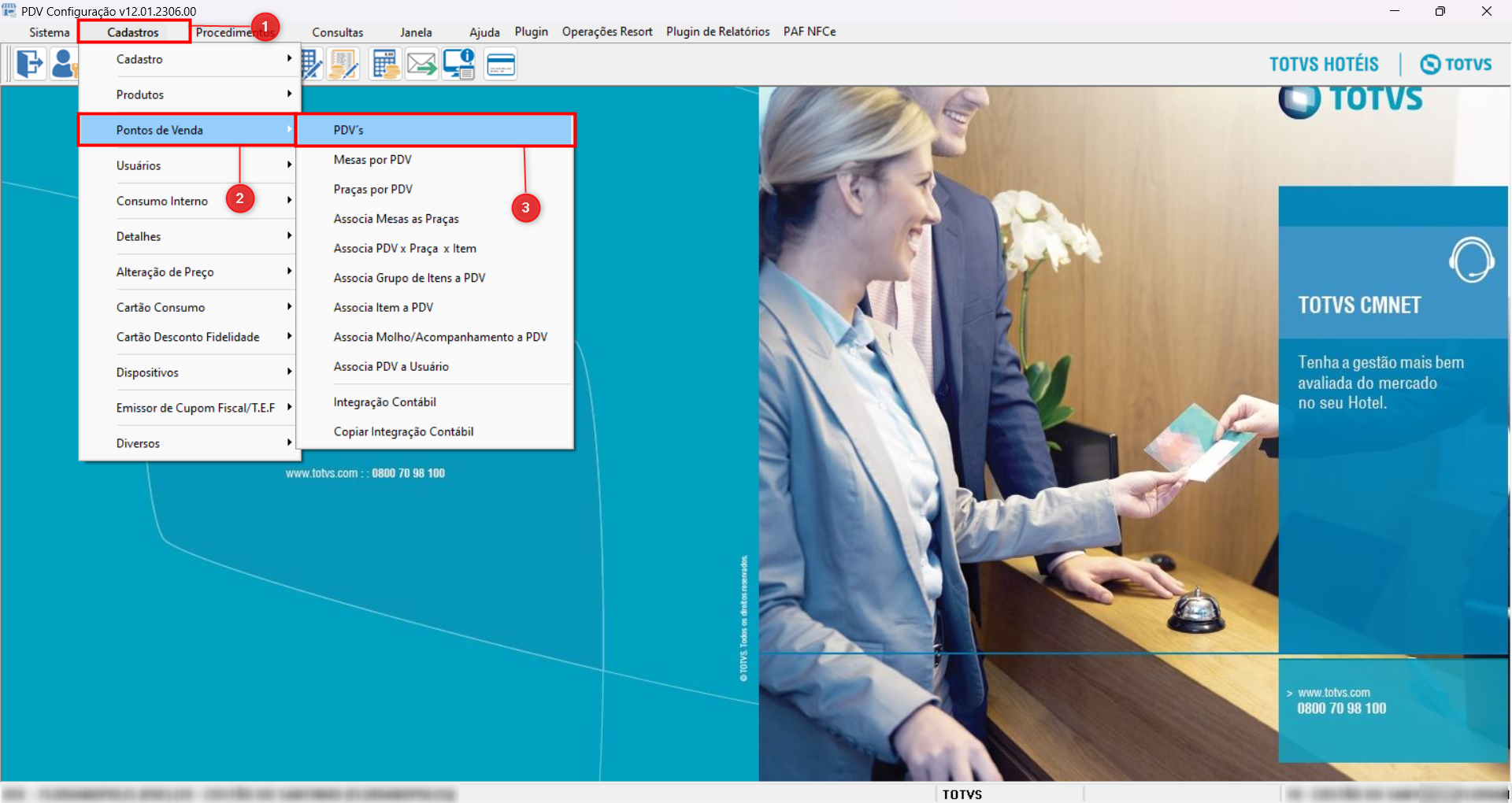Choose Mesas por PDV
This screenshot has width=1512, height=803.
coord(435,160)
